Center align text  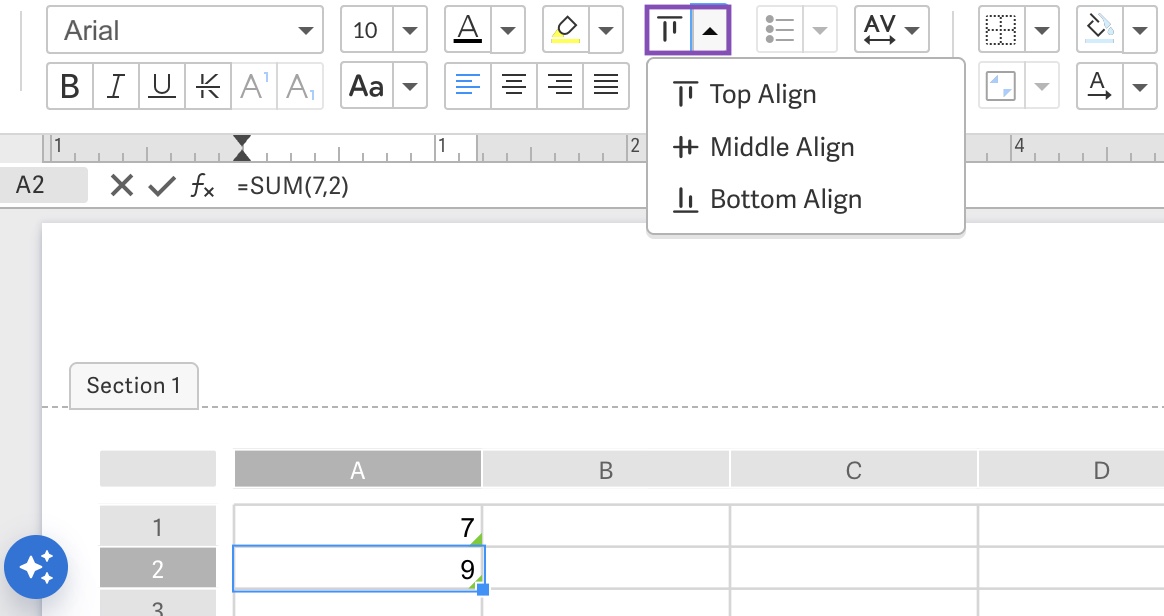pos(514,86)
